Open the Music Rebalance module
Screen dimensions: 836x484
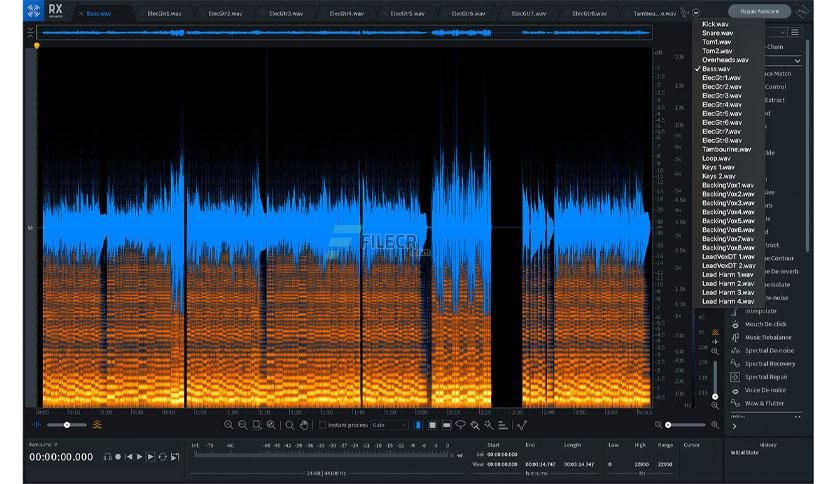coord(767,337)
